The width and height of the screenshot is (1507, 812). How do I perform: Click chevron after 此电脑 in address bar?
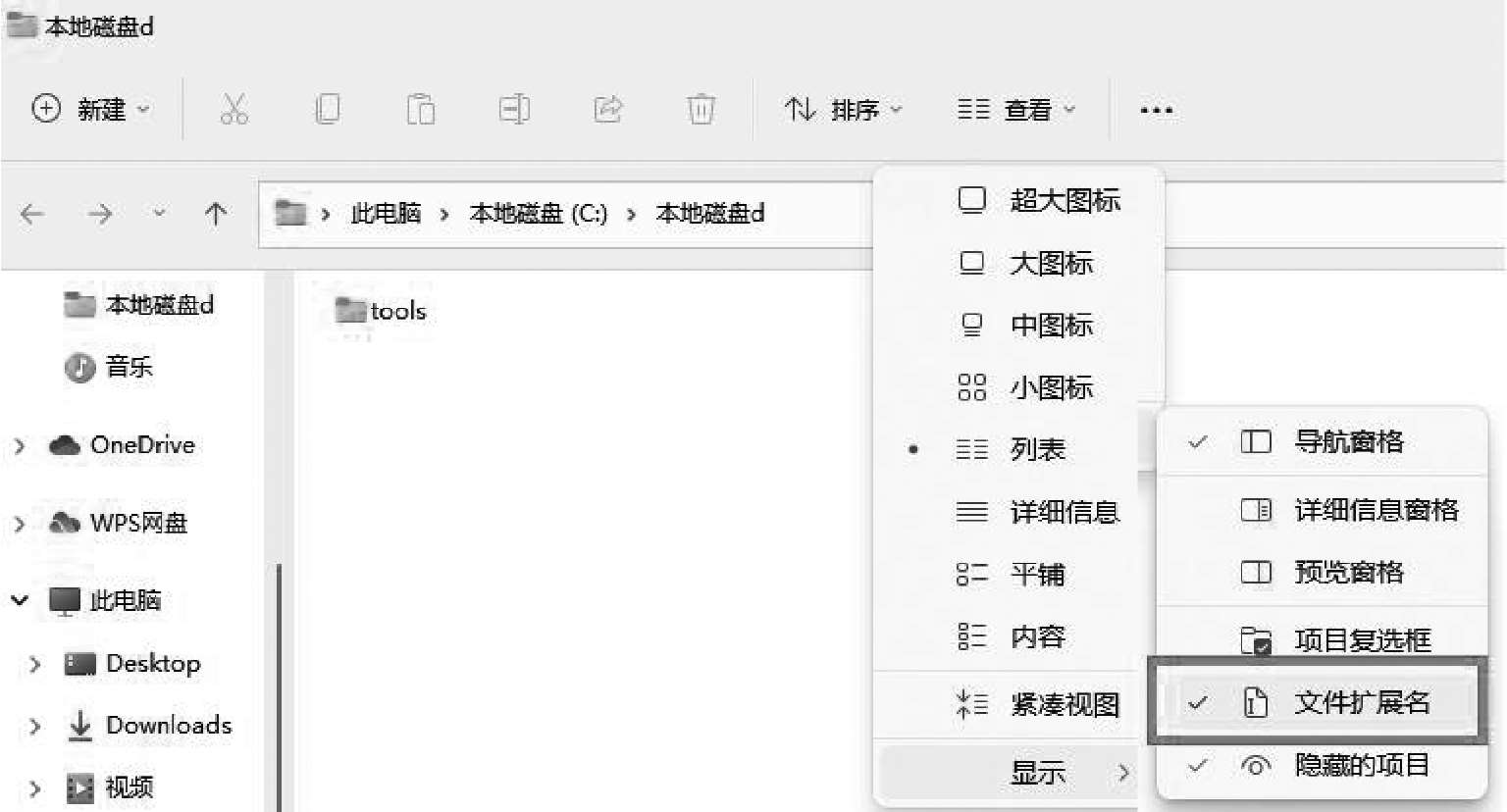[444, 214]
